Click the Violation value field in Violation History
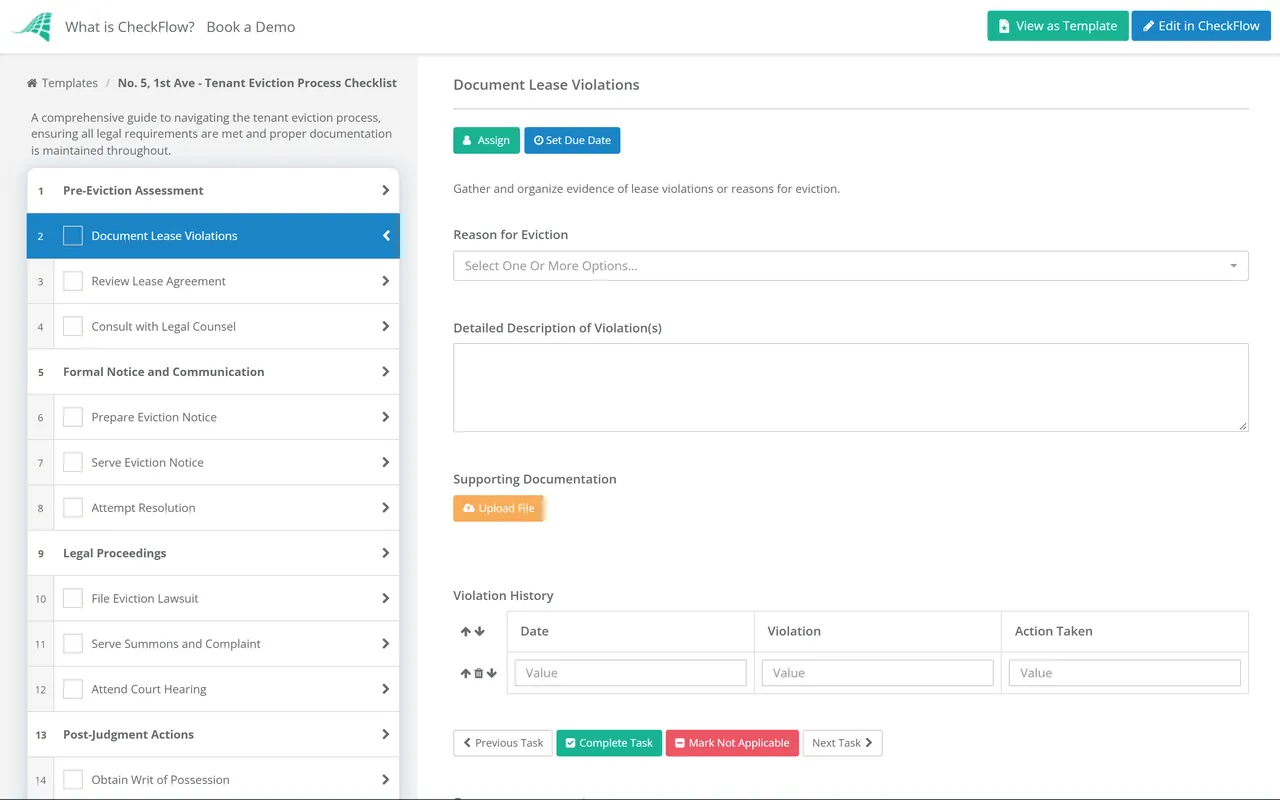 pyautogui.click(x=878, y=673)
